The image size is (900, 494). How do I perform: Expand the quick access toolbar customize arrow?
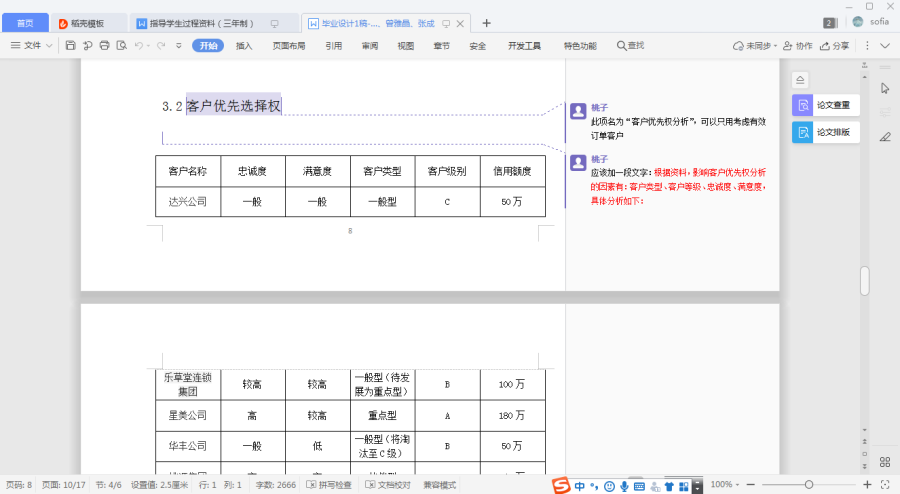[179, 46]
